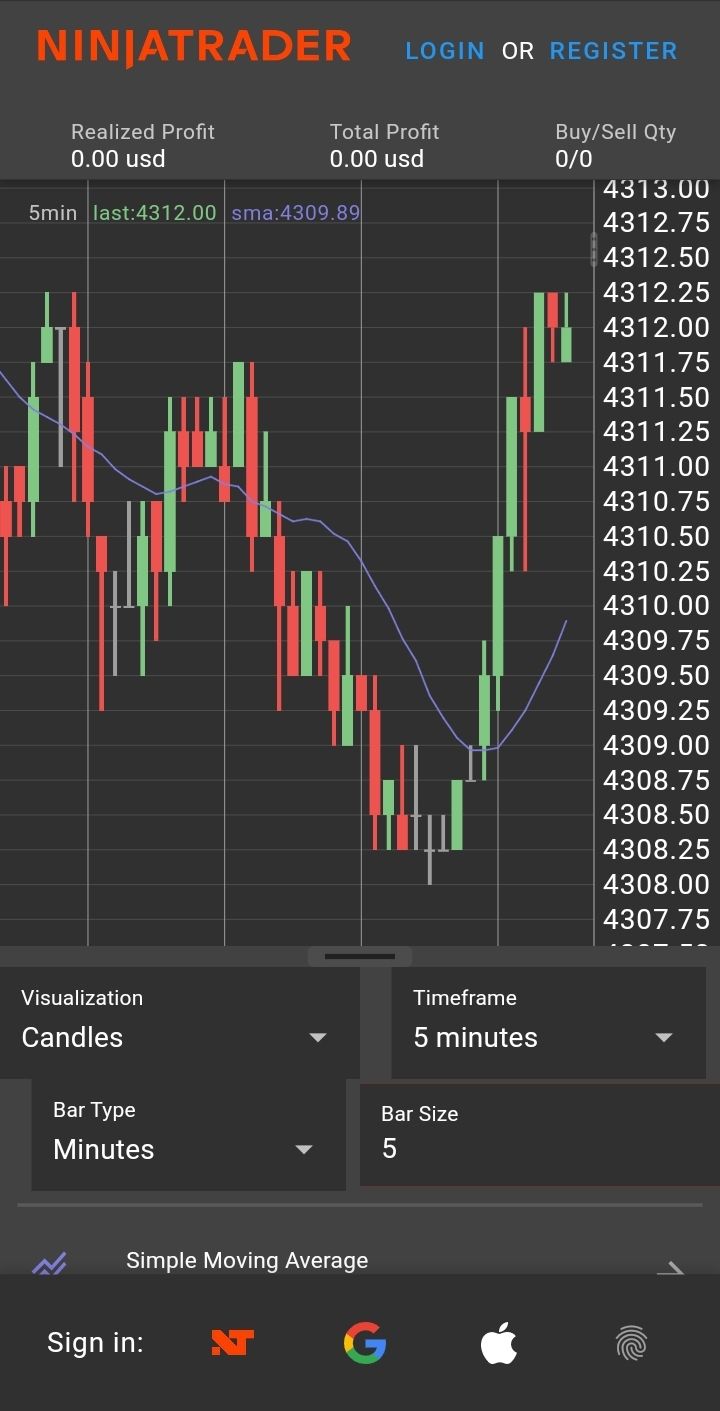
Task: Open the Visualization Candles dropdown
Action: (178, 1022)
